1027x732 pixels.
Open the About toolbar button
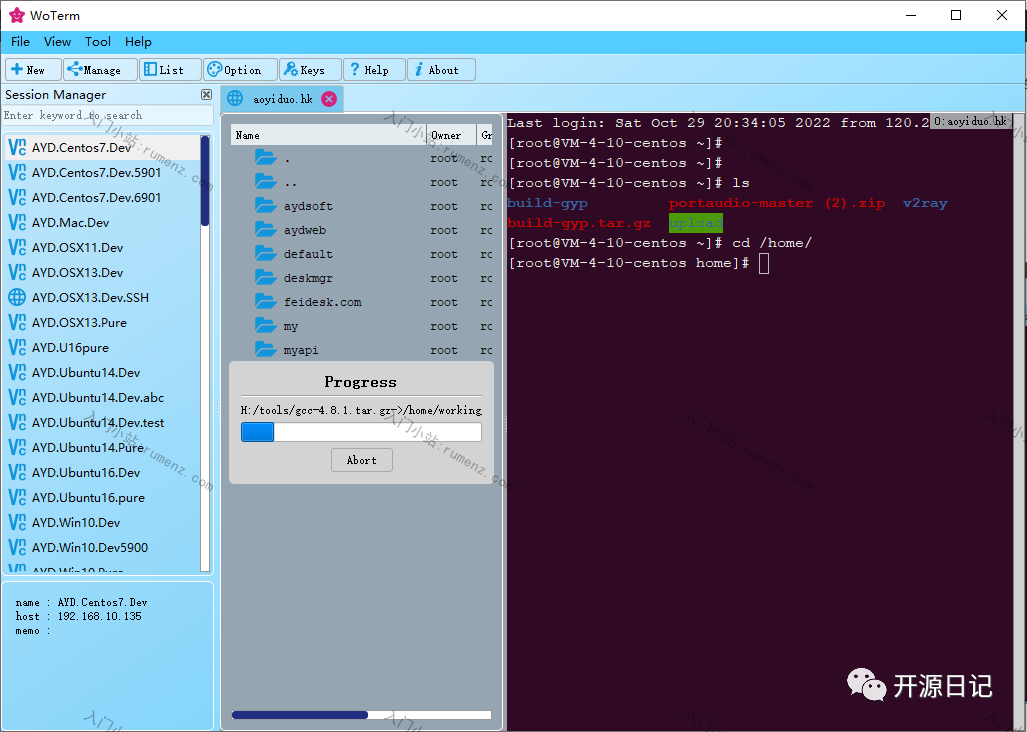(441, 69)
